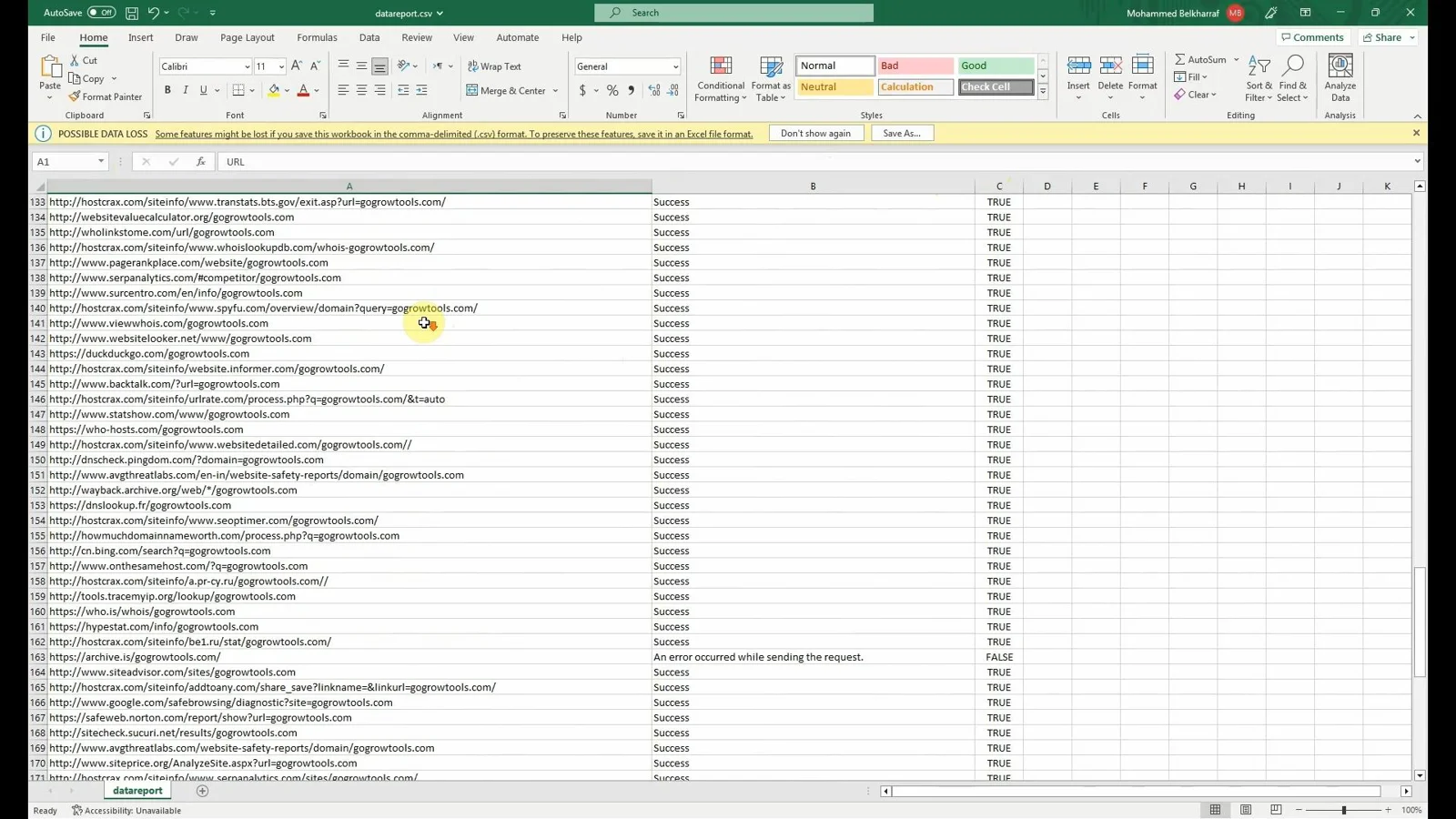Viewport: 1456px width, 819px height.
Task: Switch to the Data tab
Action: point(369,37)
